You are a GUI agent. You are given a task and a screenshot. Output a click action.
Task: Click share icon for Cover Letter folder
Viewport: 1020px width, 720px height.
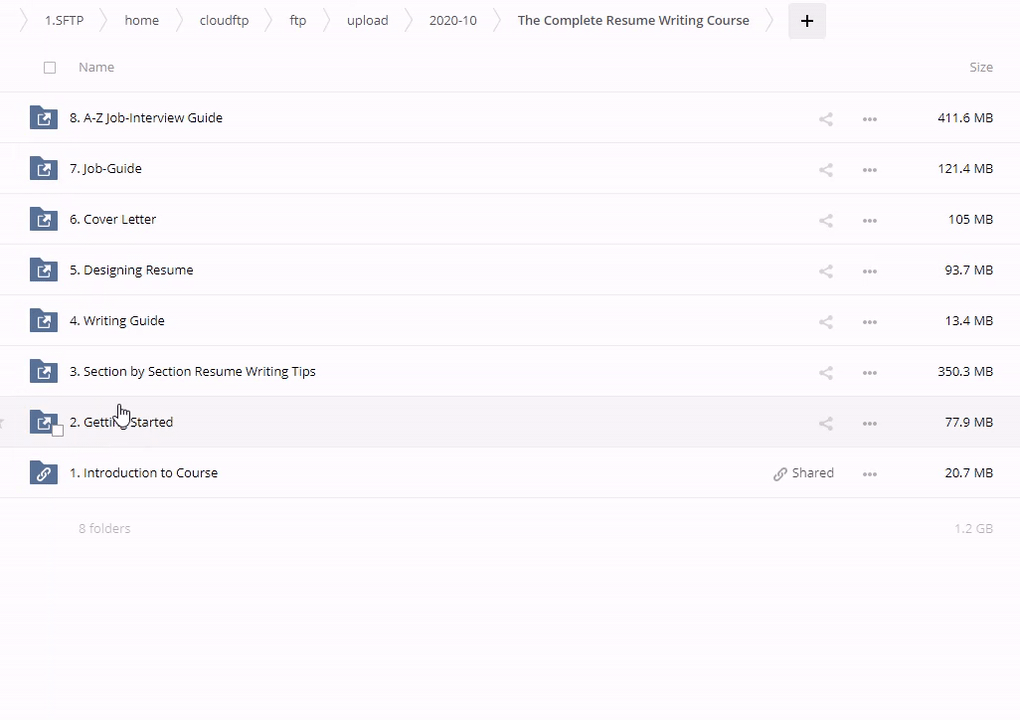[x=825, y=220]
